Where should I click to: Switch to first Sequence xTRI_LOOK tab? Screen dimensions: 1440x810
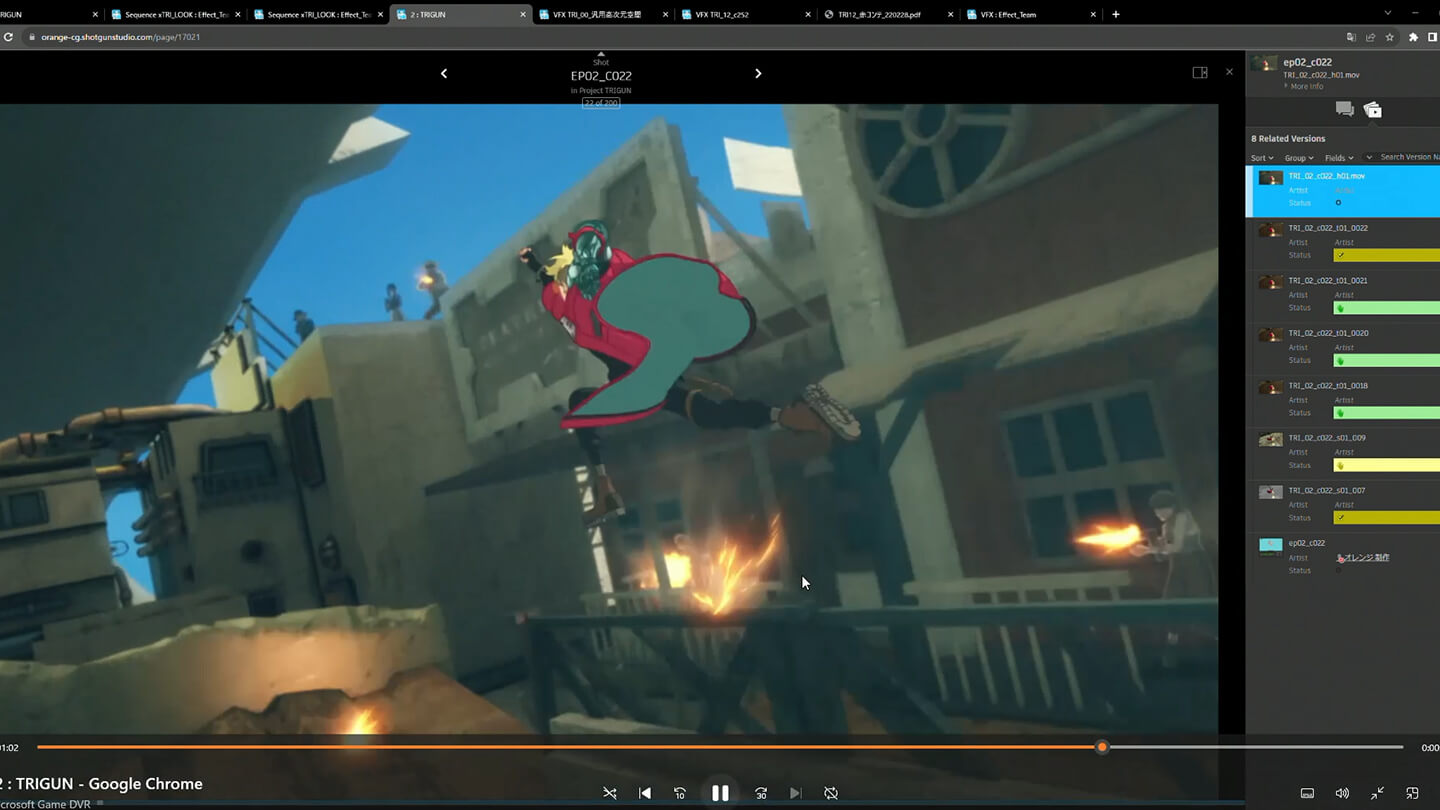pos(175,14)
